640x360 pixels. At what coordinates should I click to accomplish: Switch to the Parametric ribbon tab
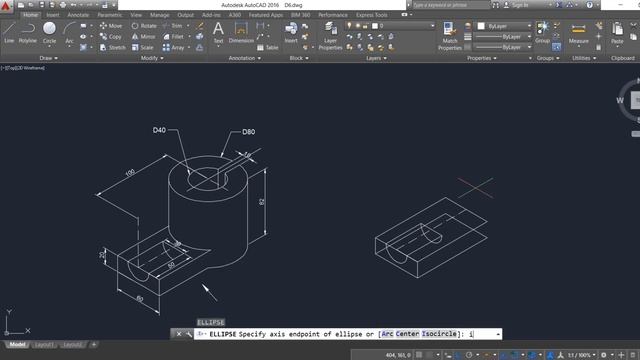point(109,15)
